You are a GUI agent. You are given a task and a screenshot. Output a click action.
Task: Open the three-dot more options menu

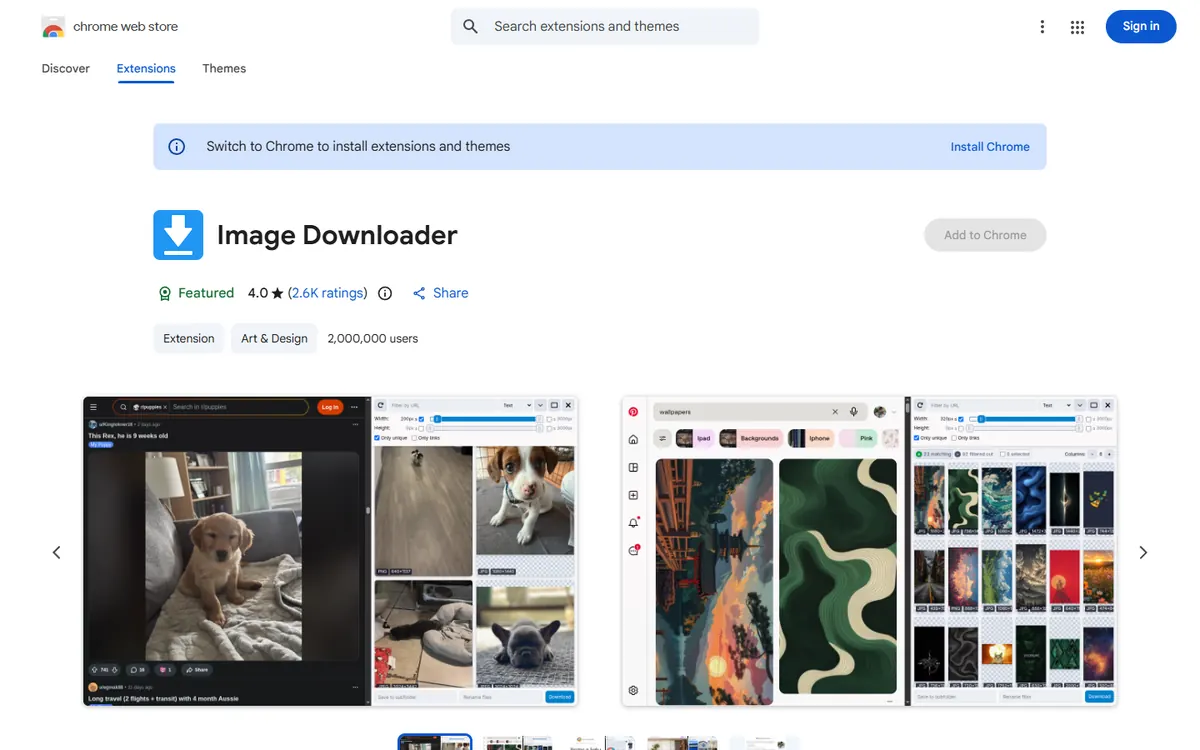1042,27
